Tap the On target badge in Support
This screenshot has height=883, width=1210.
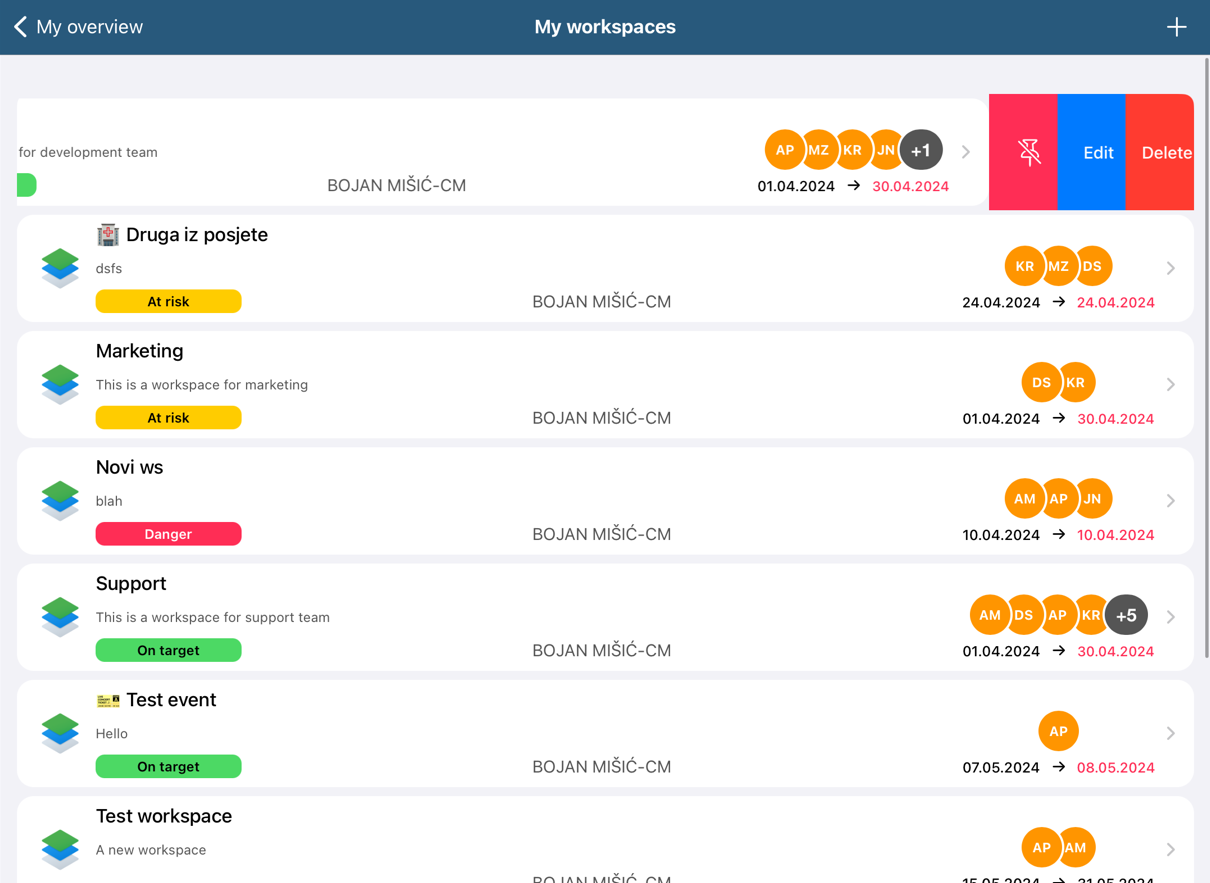pyautogui.click(x=168, y=650)
